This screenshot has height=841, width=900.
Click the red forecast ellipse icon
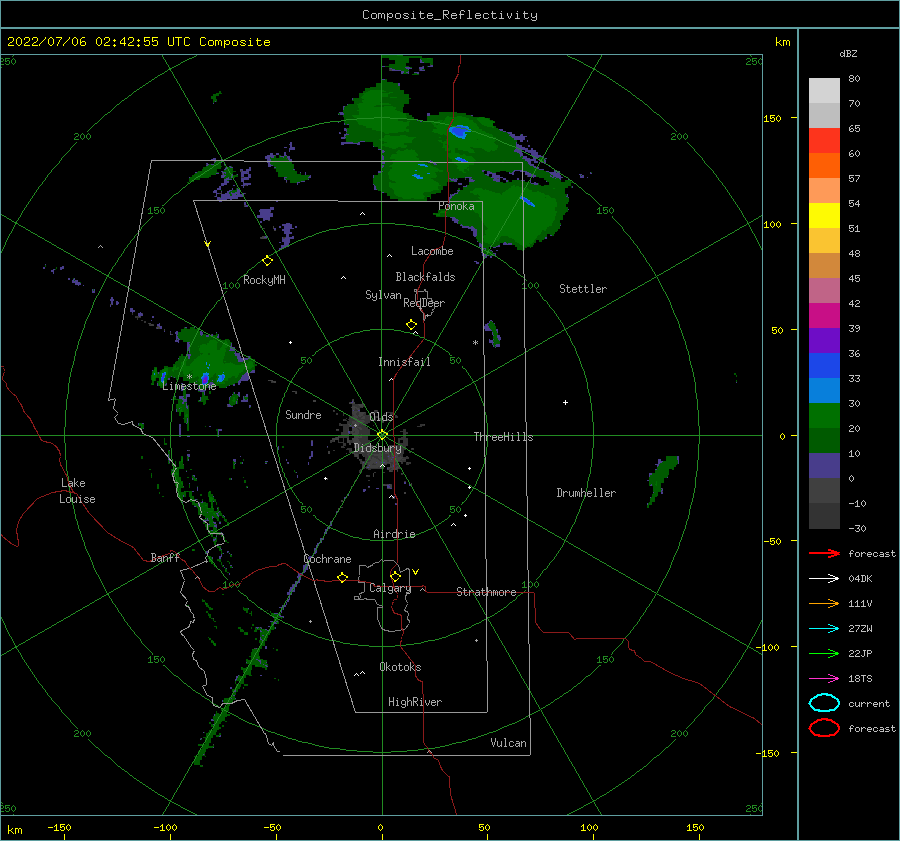tap(824, 728)
